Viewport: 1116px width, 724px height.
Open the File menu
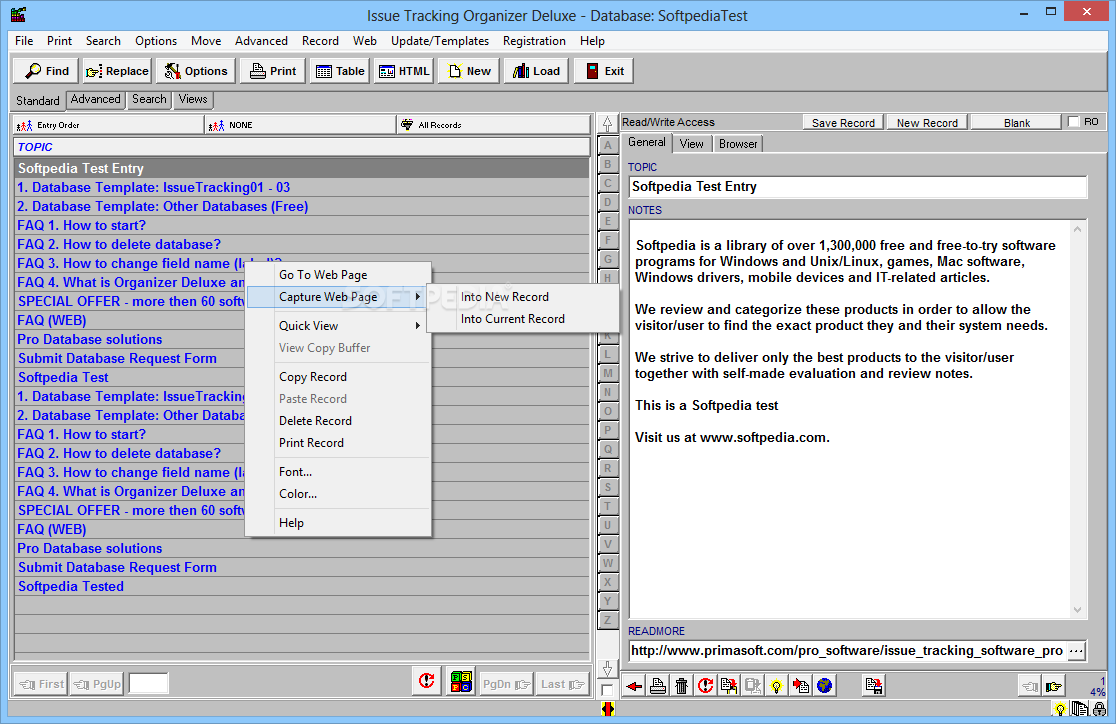(x=24, y=41)
